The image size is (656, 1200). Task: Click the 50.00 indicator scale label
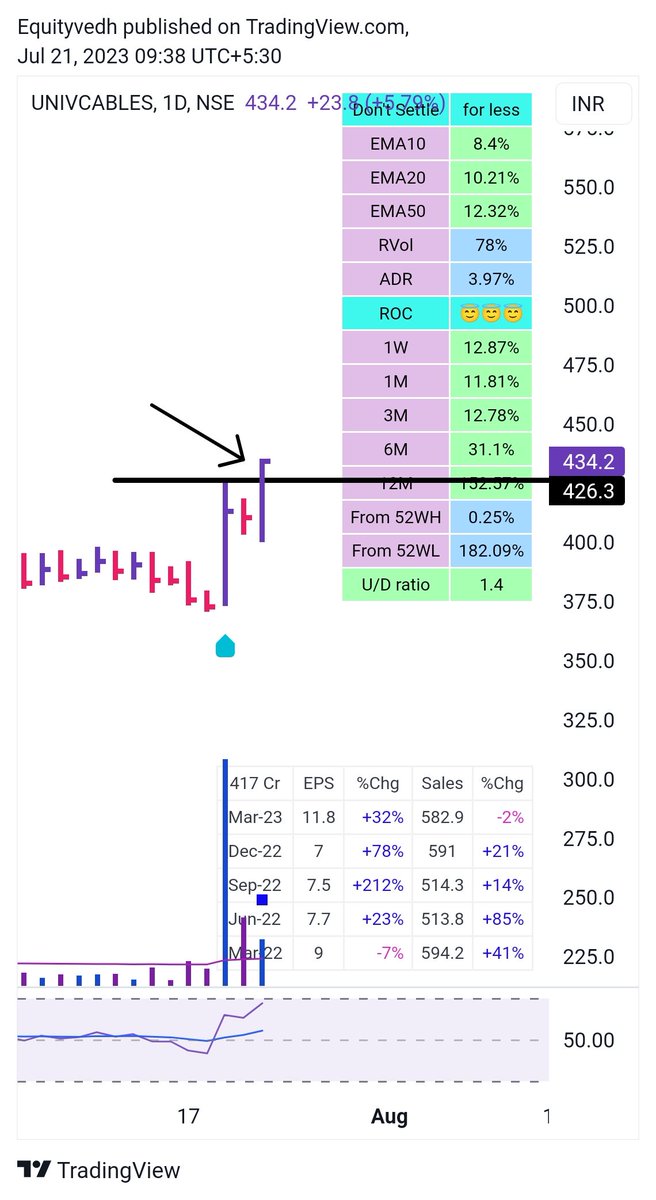(x=588, y=1040)
